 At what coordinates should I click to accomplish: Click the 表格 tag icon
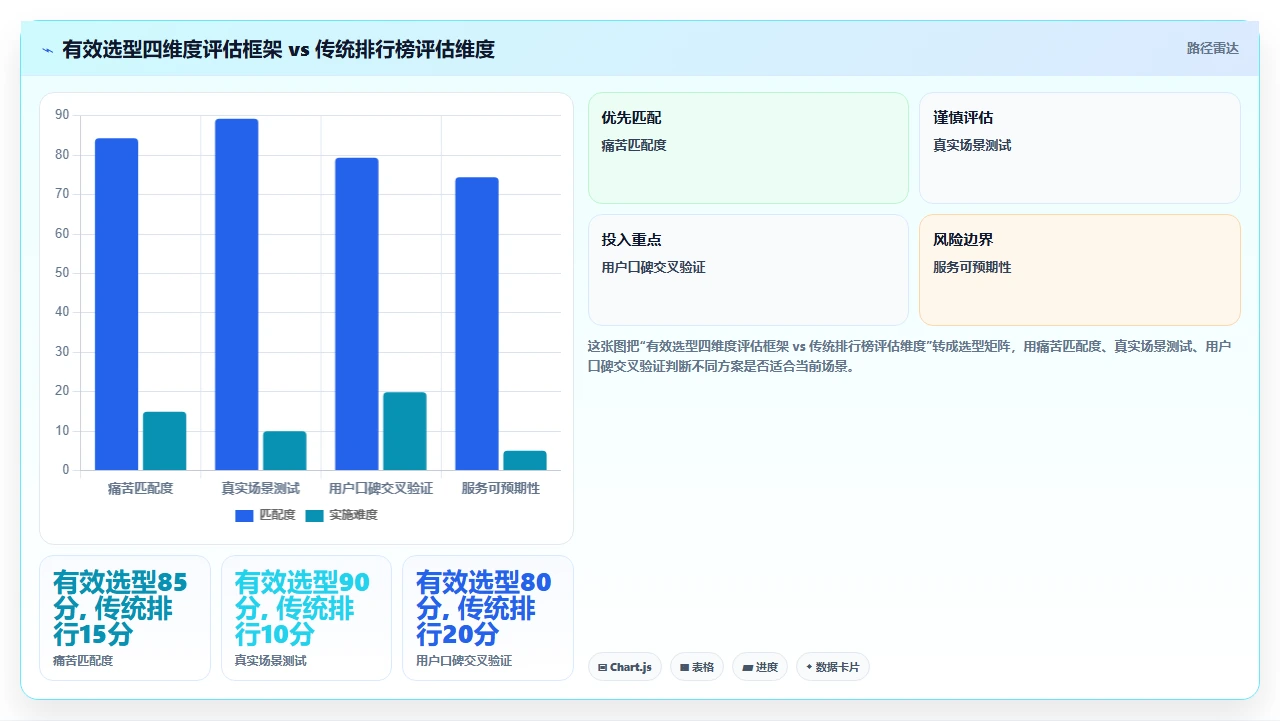pyautogui.click(x=685, y=667)
